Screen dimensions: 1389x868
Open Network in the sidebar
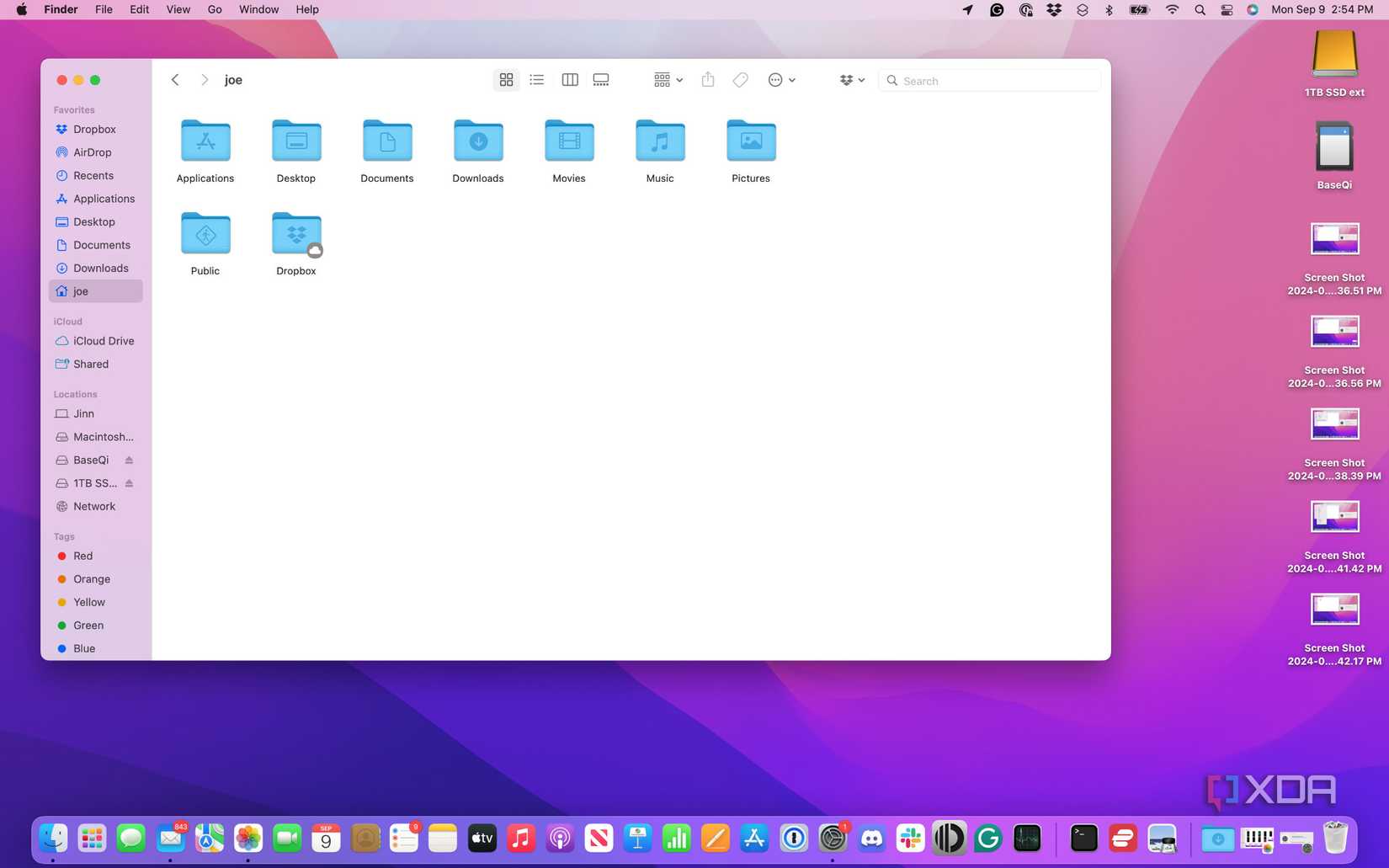(95, 506)
